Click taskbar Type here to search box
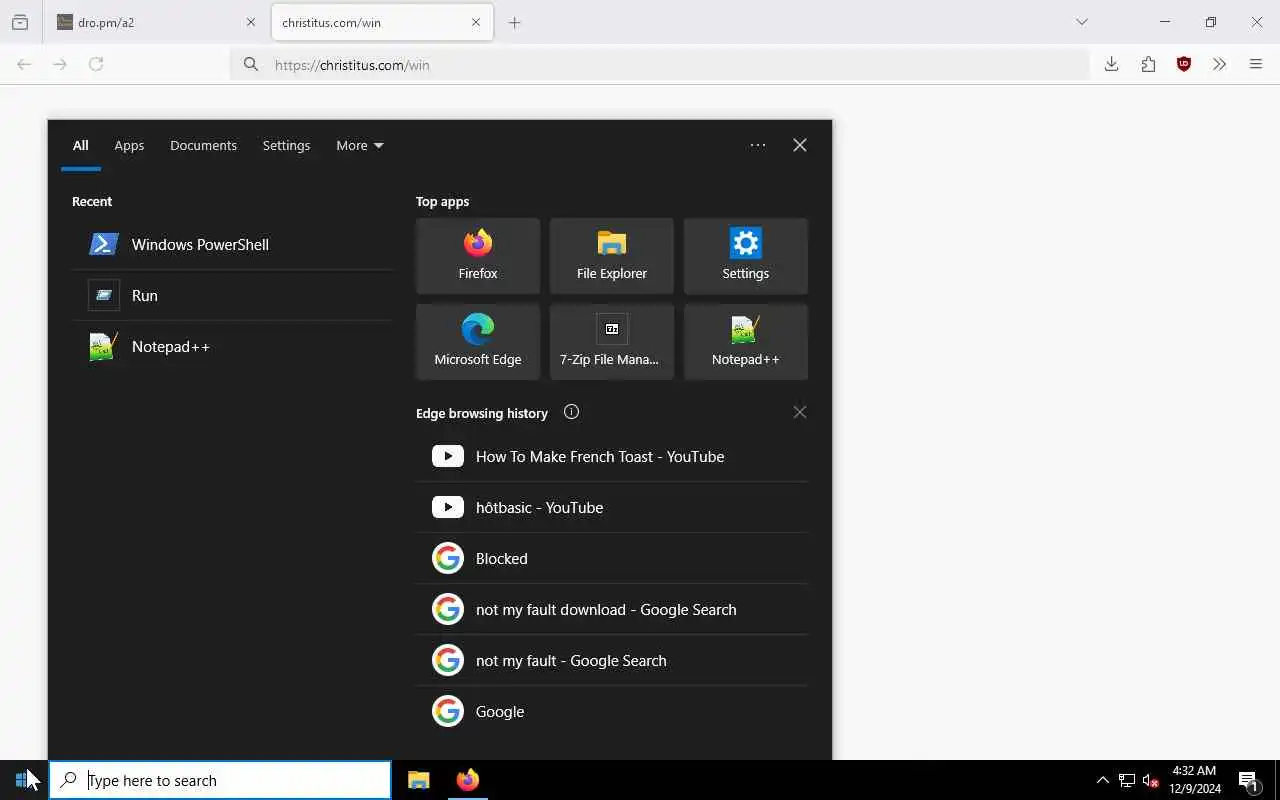The image size is (1280, 800). tap(220, 780)
